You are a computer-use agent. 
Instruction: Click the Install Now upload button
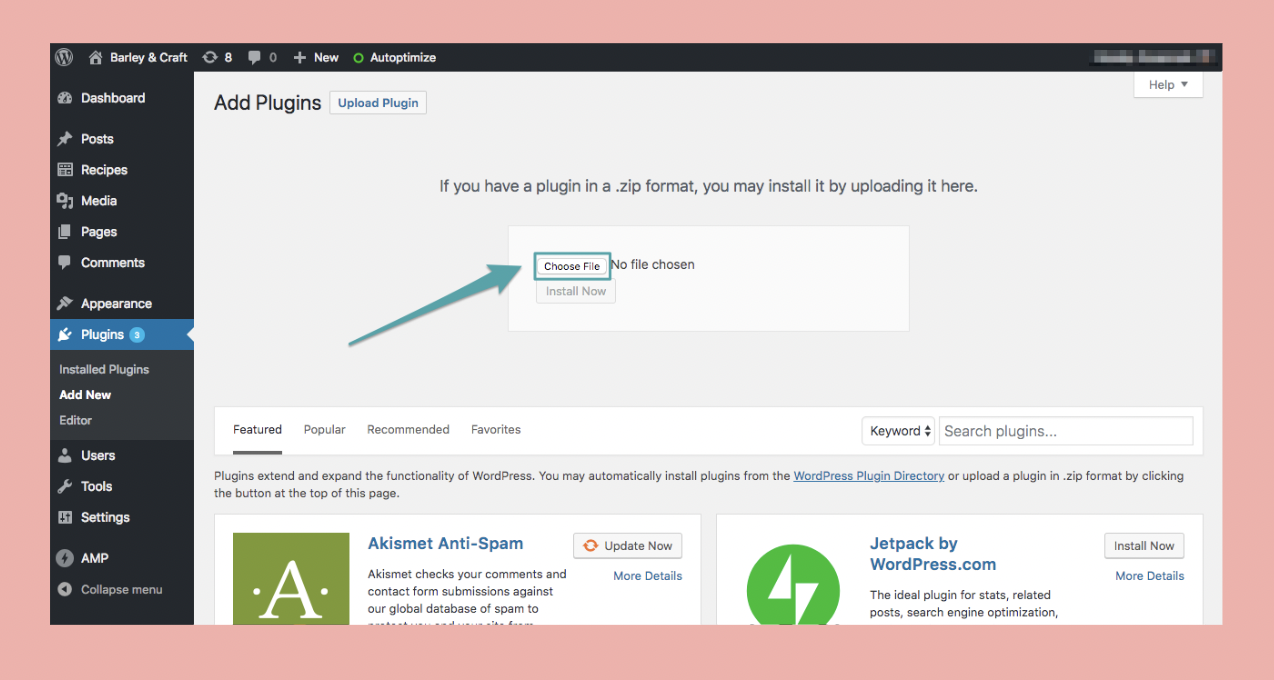[576, 291]
